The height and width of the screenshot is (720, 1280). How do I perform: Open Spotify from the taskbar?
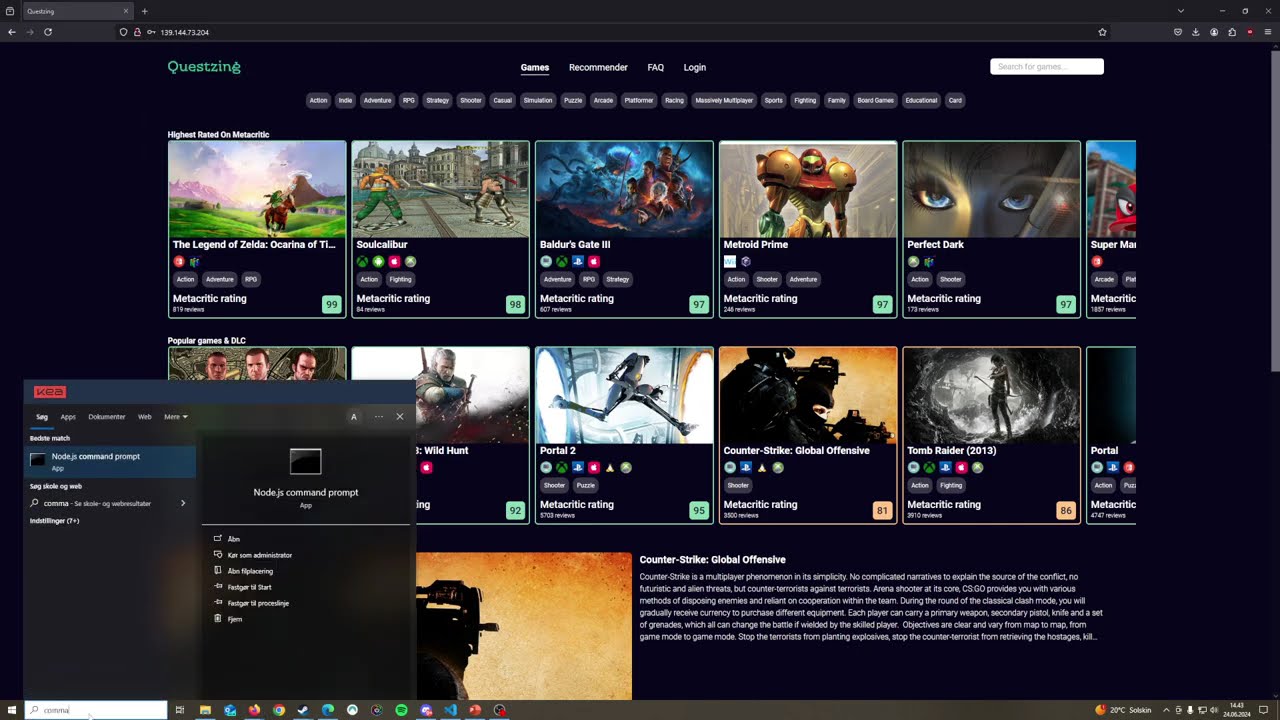401,710
